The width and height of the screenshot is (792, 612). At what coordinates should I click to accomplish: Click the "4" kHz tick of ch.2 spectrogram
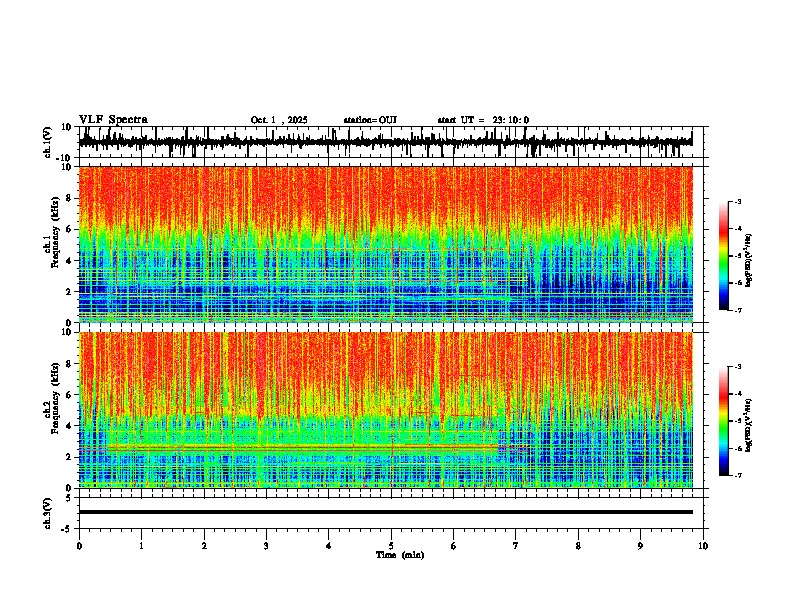click(x=70, y=426)
